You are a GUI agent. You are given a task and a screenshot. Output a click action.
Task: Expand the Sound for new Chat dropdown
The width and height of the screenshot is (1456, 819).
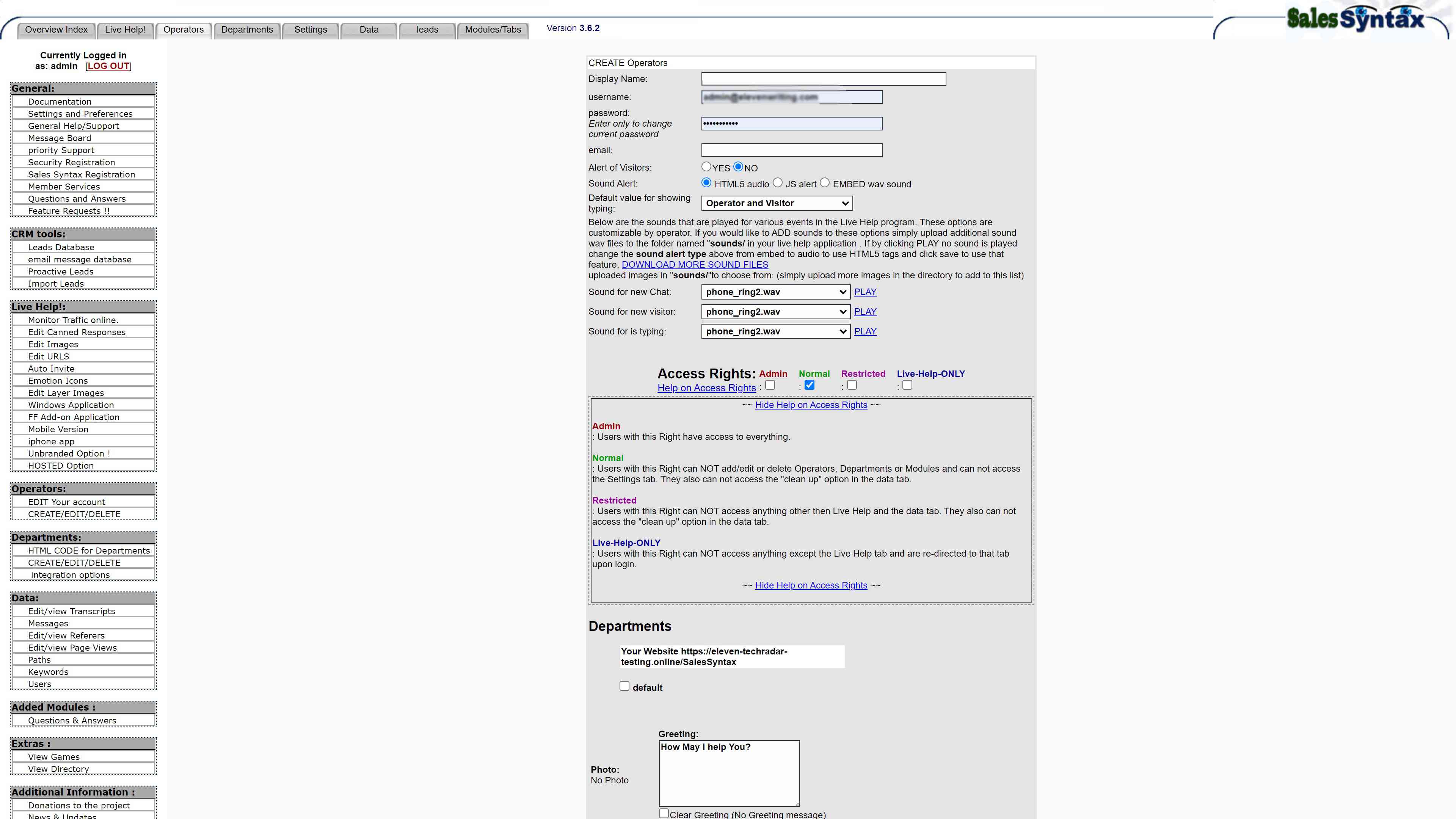775,292
